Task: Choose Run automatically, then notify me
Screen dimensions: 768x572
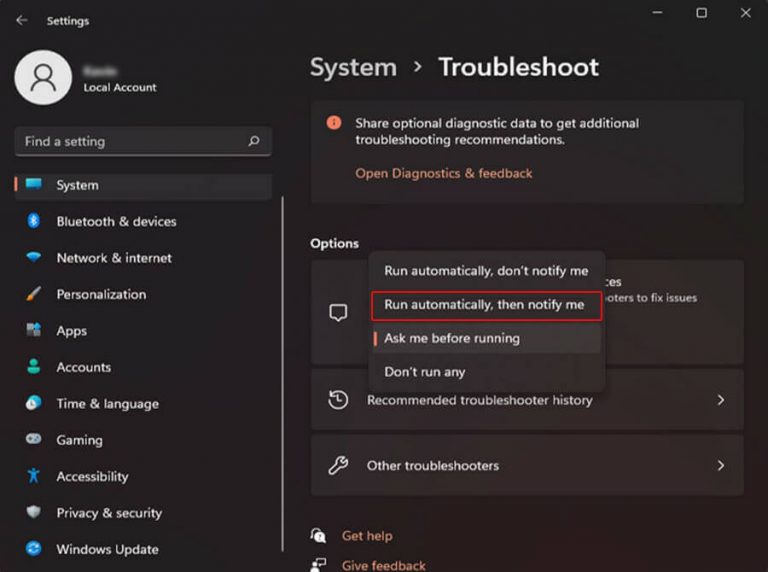Action: [486, 306]
